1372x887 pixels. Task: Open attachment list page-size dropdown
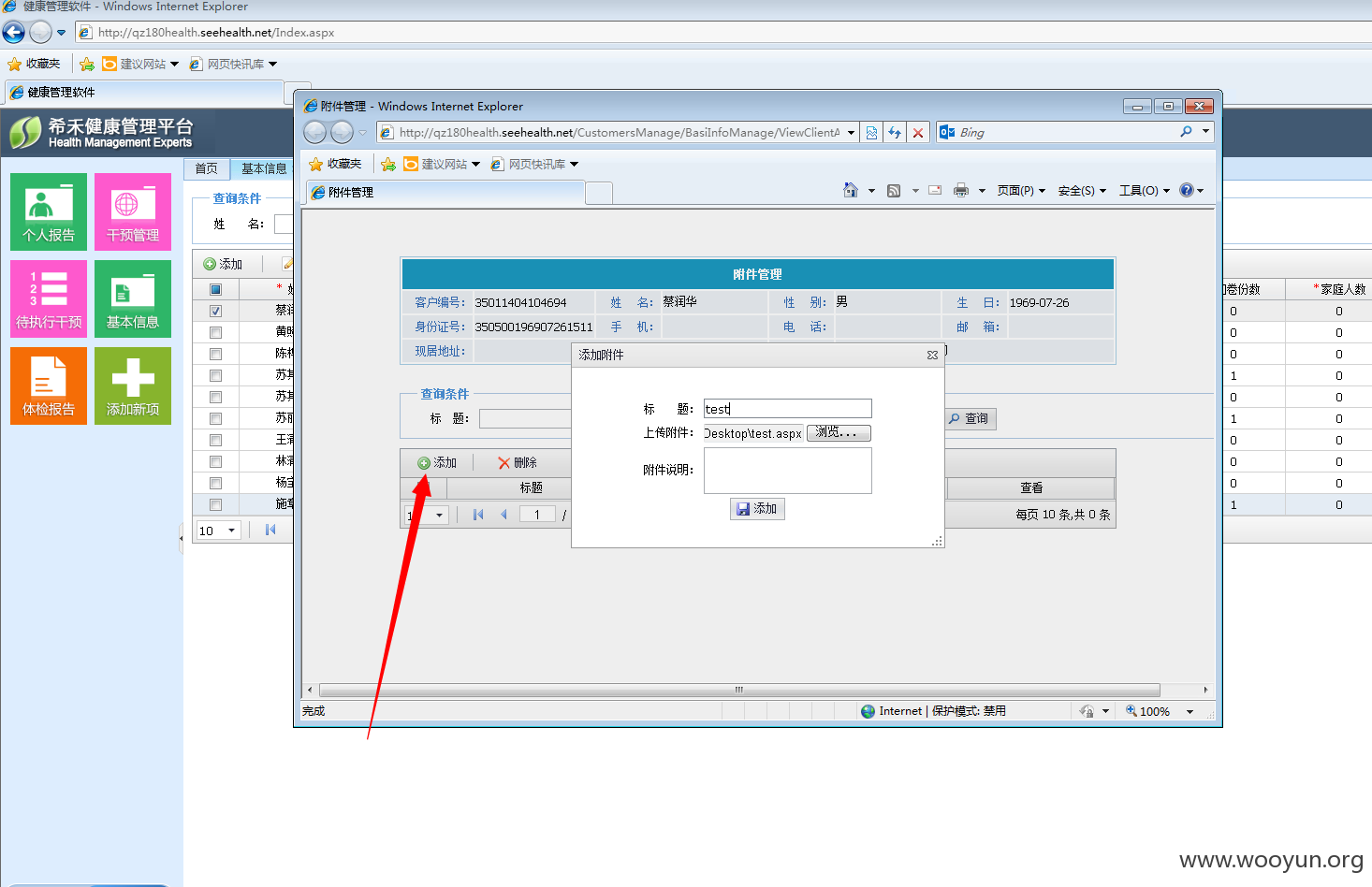click(x=439, y=516)
